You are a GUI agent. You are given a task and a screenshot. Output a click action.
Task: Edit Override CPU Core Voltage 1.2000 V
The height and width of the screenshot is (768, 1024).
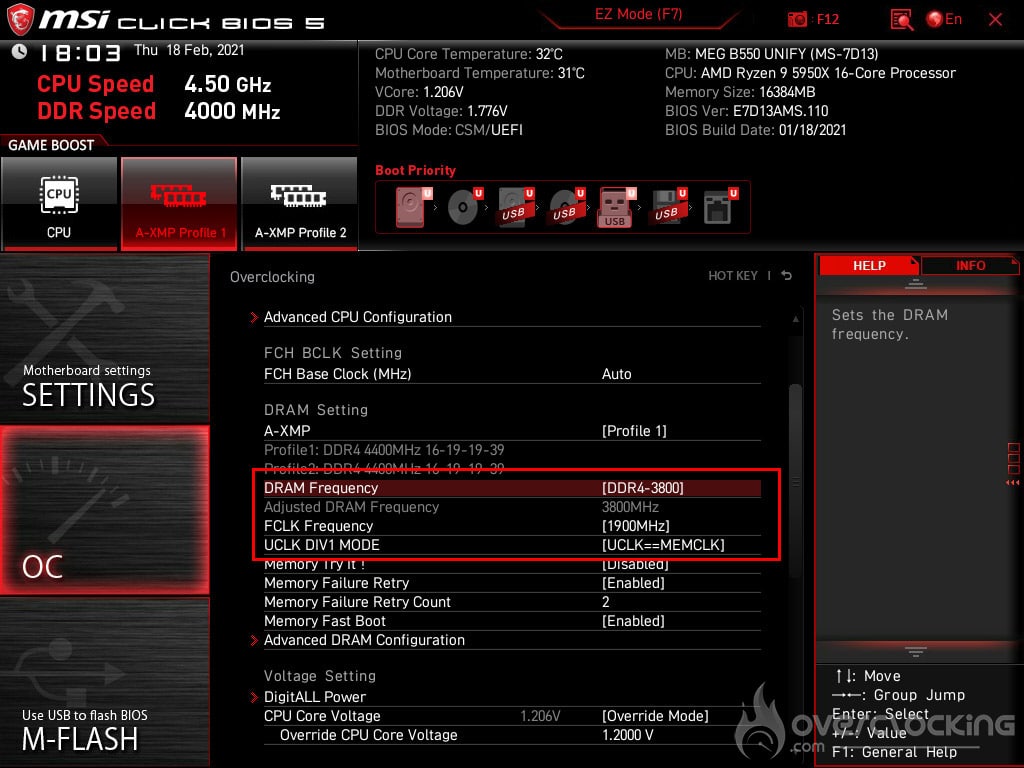pyautogui.click(x=628, y=735)
